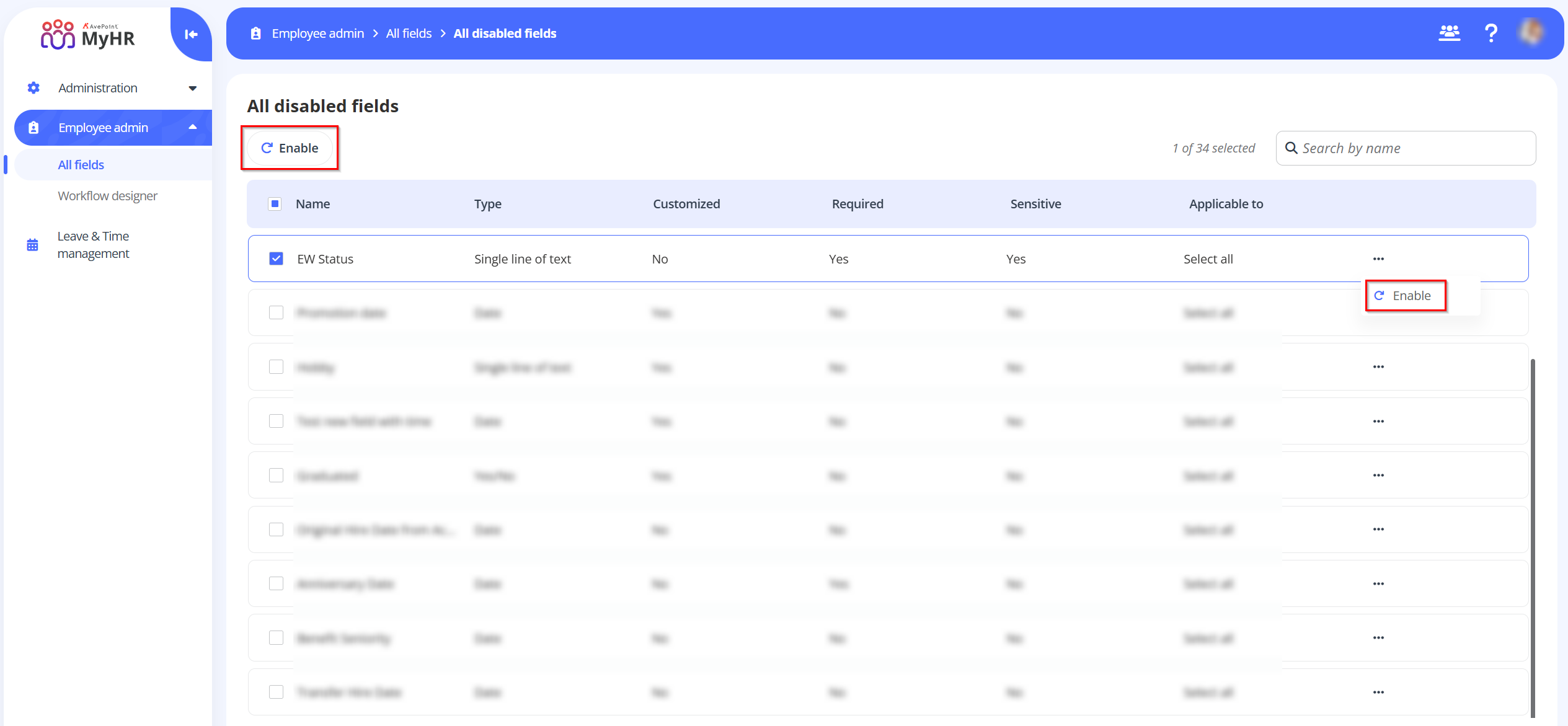1568x726 pixels.
Task: Open the people sharing icon in the header
Action: click(1450, 33)
